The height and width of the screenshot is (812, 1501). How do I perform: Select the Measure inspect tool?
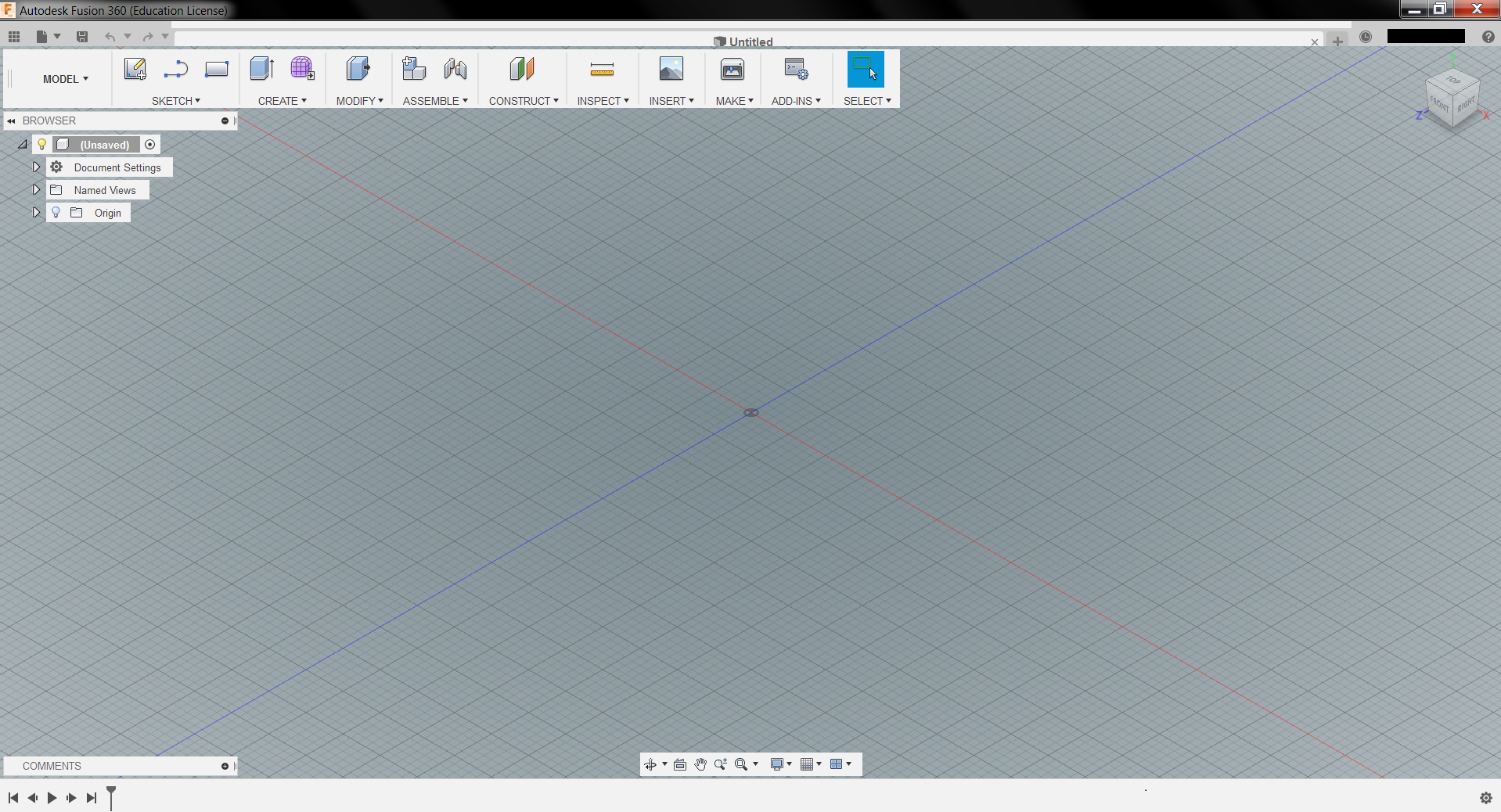(x=602, y=69)
